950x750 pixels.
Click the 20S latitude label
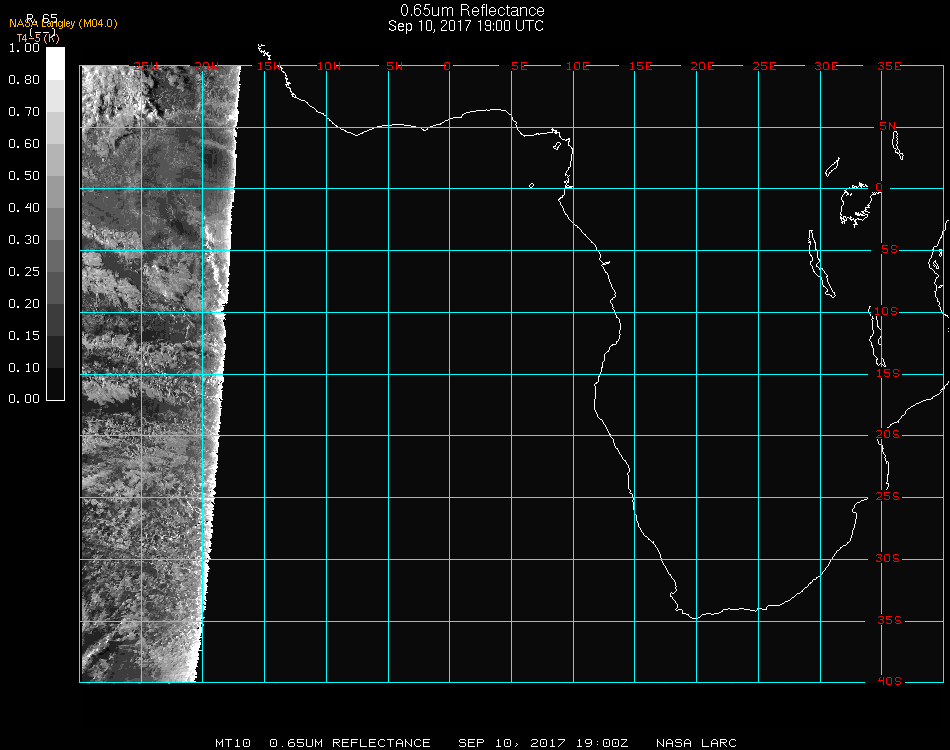tap(888, 435)
